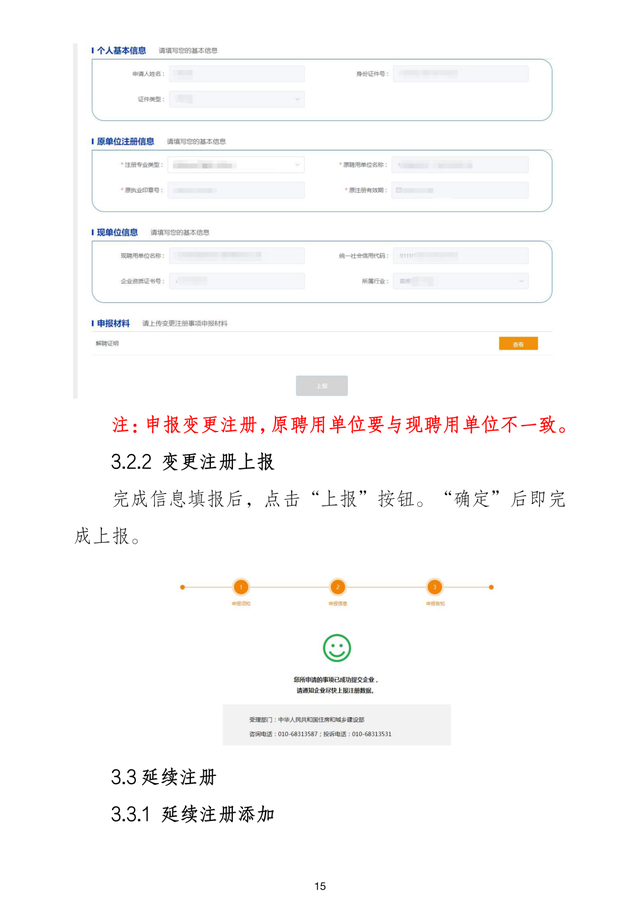Click the step 2 circle in the progress bar
640x901 pixels.
click(x=337, y=587)
